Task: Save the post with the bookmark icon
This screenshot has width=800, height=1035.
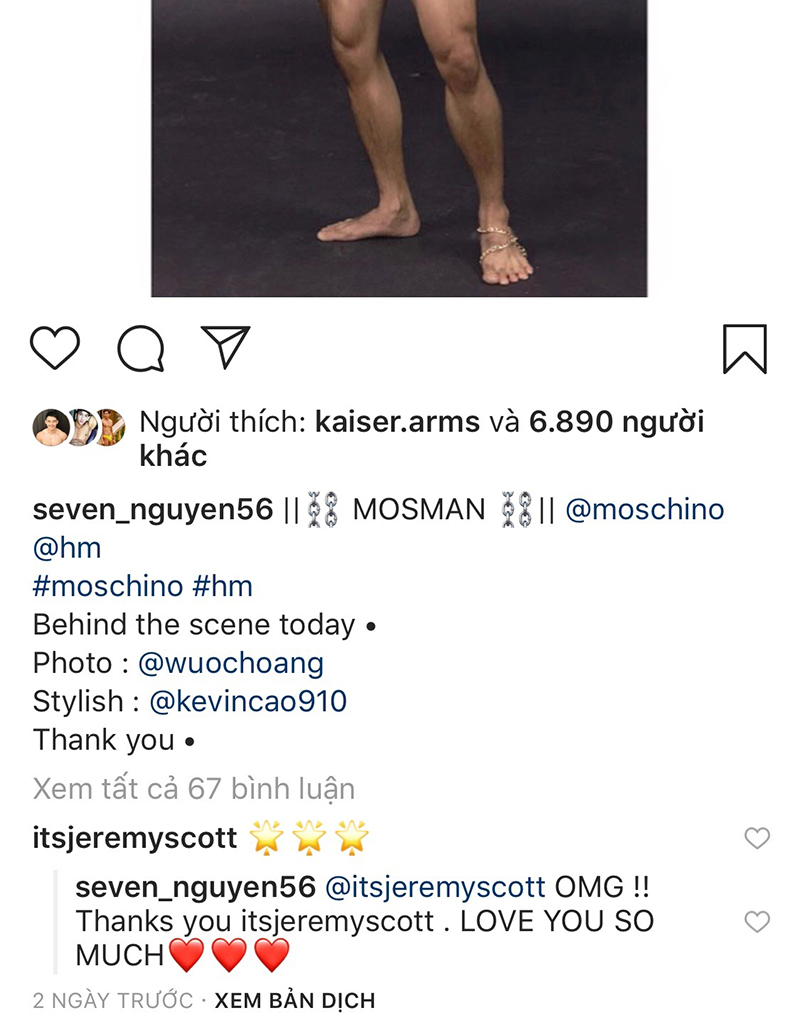Action: (x=744, y=349)
